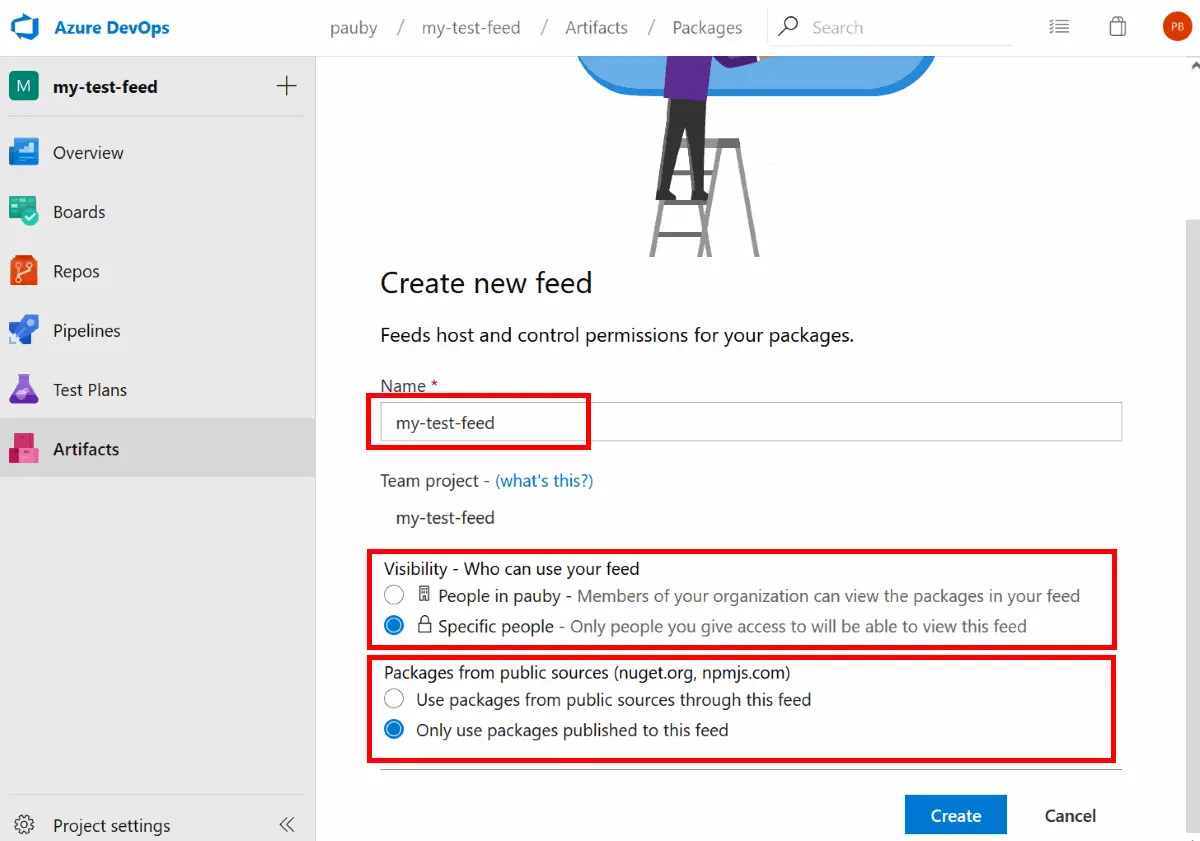The image size is (1200, 841).
Task: Click the search magnifier icon
Action: 788,26
